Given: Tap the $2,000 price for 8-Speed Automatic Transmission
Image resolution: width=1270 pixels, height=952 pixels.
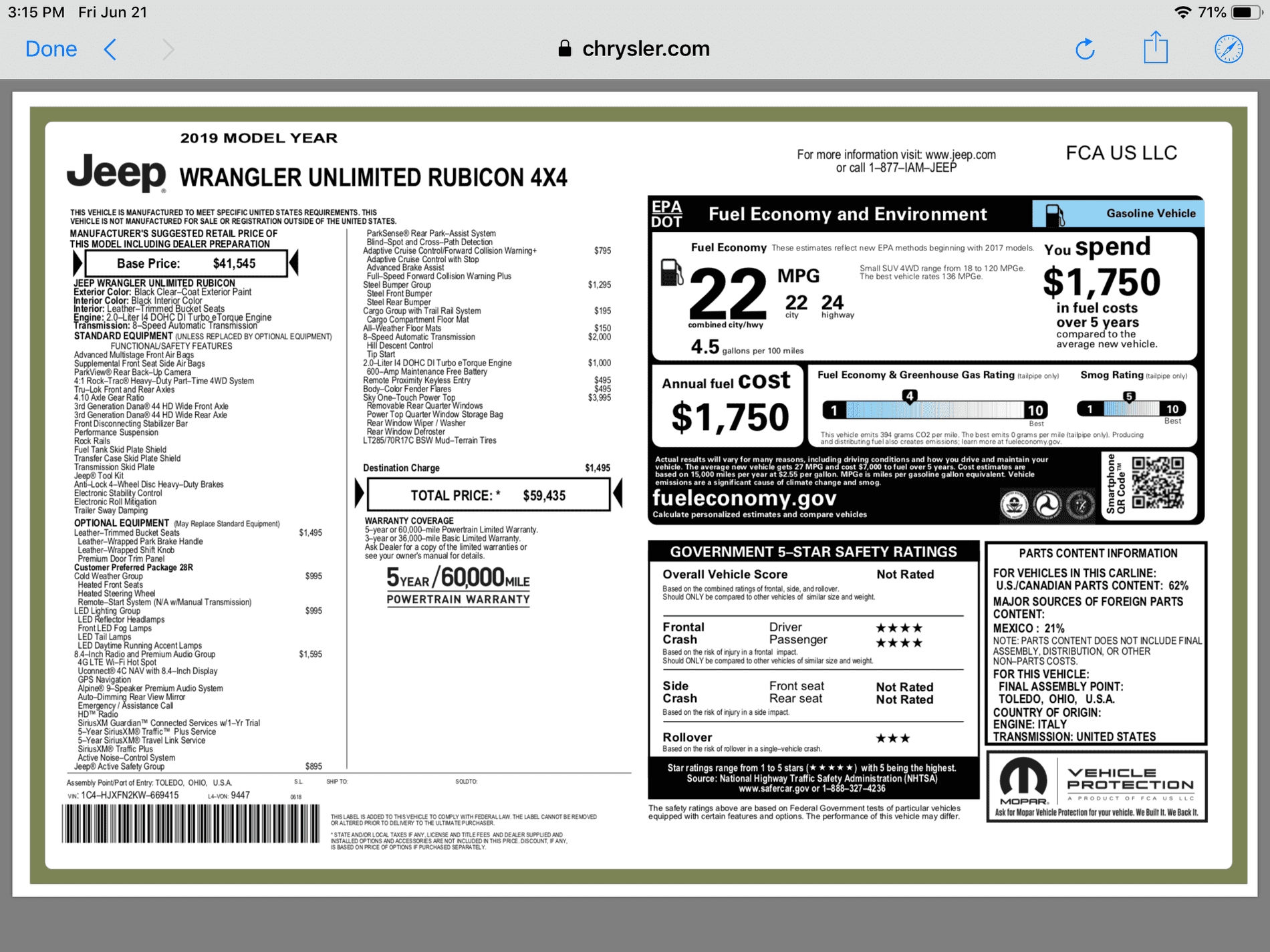Looking at the screenshot, I should pyautogui.click(x=599, y=337).
